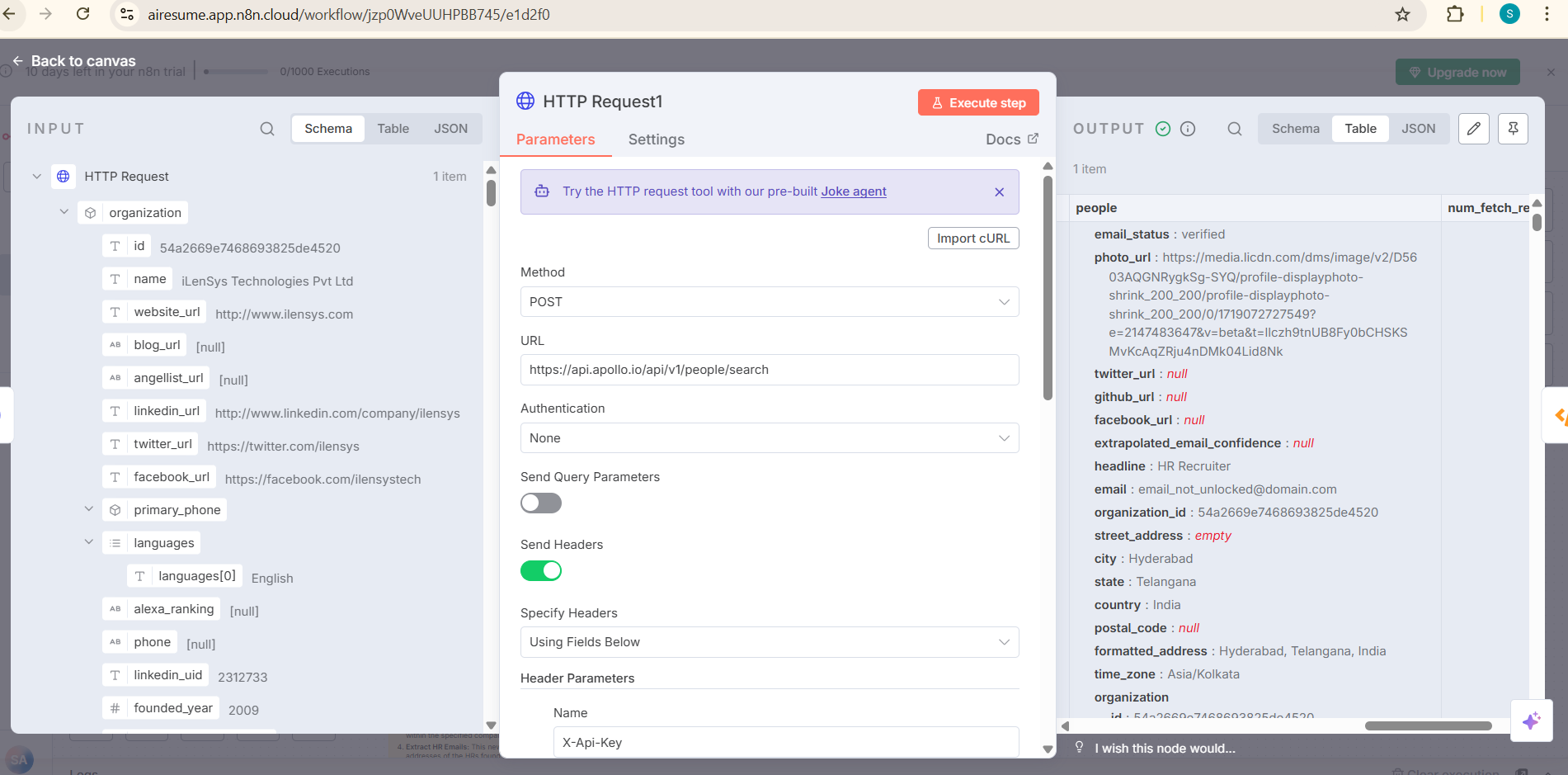Click the URL input field
This screenshot has width=1568, height=775.
(x=770, y=370)
